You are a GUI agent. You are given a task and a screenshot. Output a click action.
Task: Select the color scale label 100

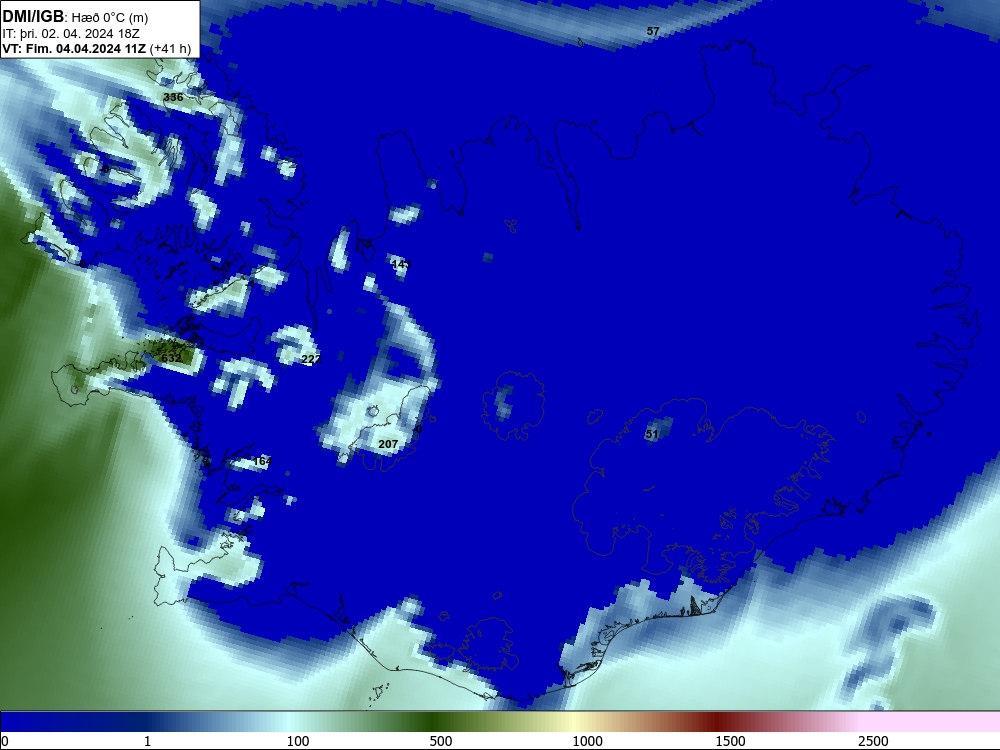click(x=298, y=741)
